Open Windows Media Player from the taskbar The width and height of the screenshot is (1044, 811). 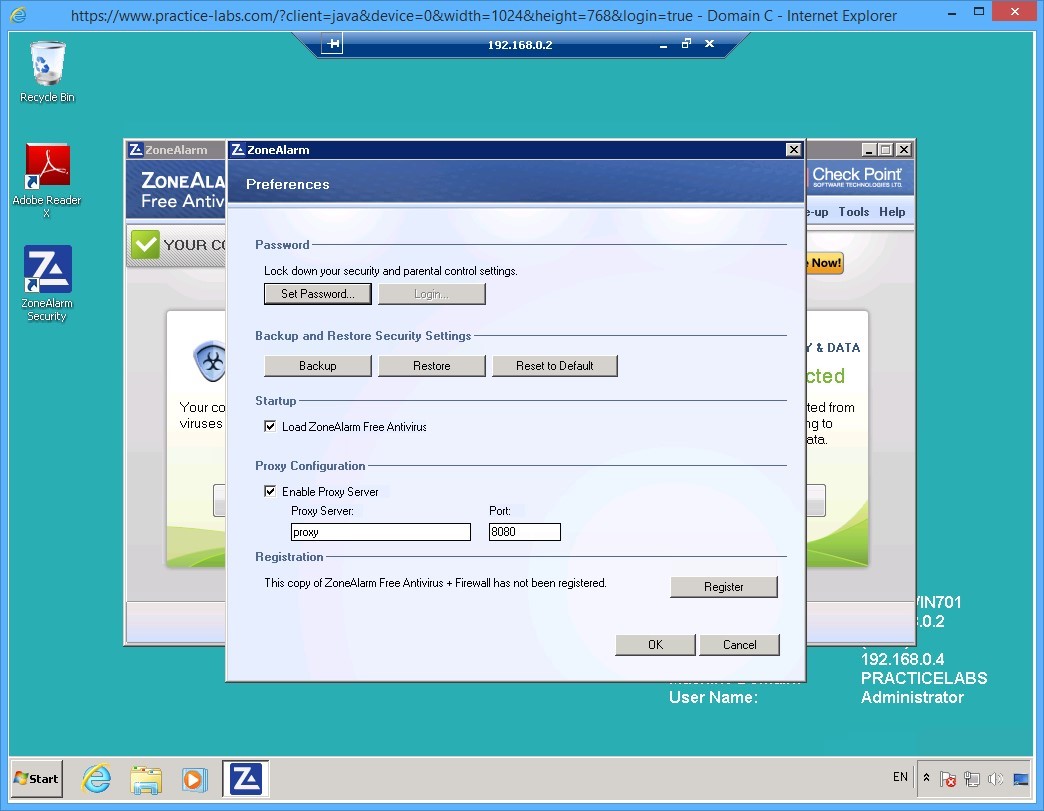tap(195, 777)
